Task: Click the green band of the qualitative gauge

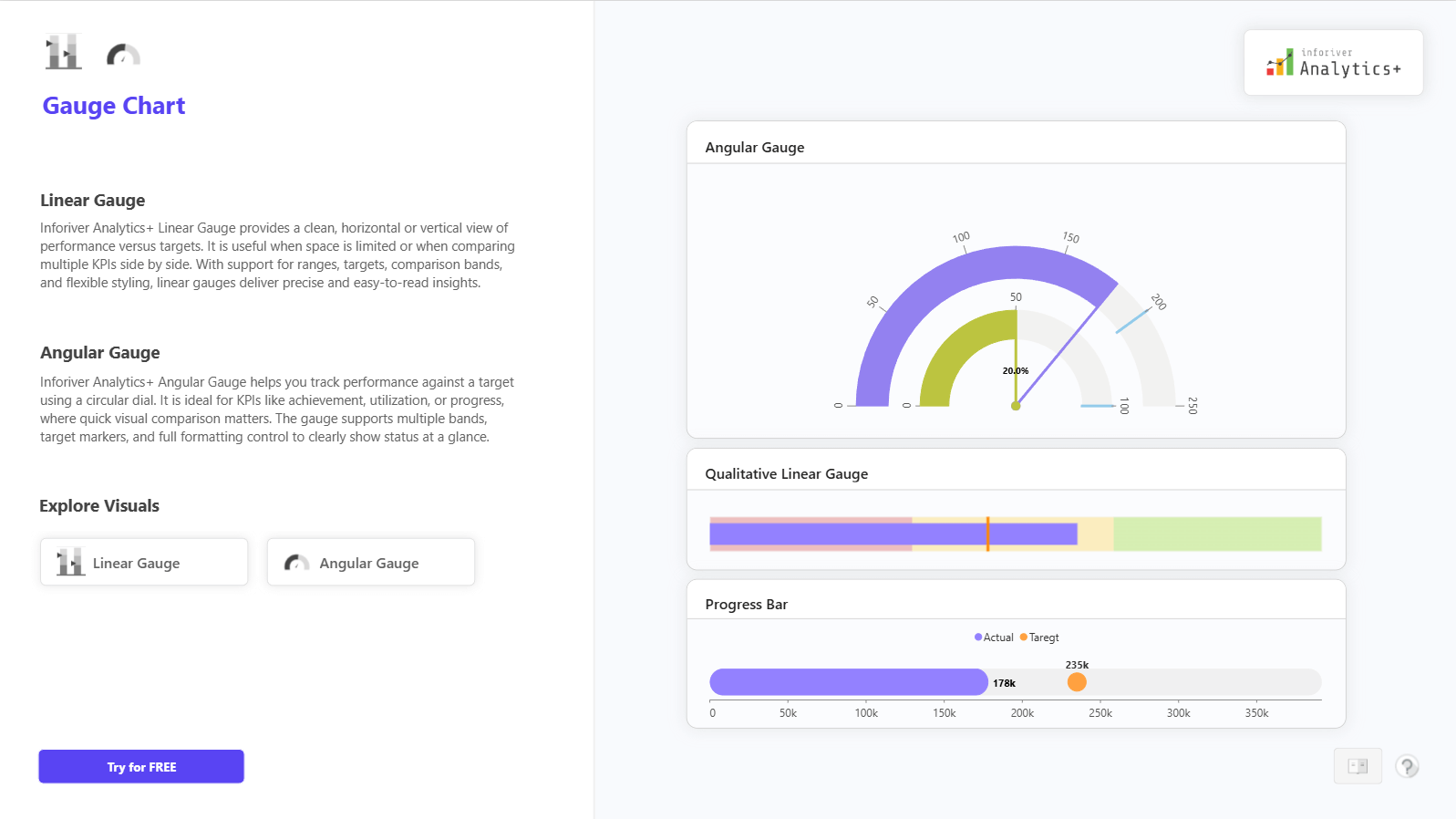Action: point(1216,534)
